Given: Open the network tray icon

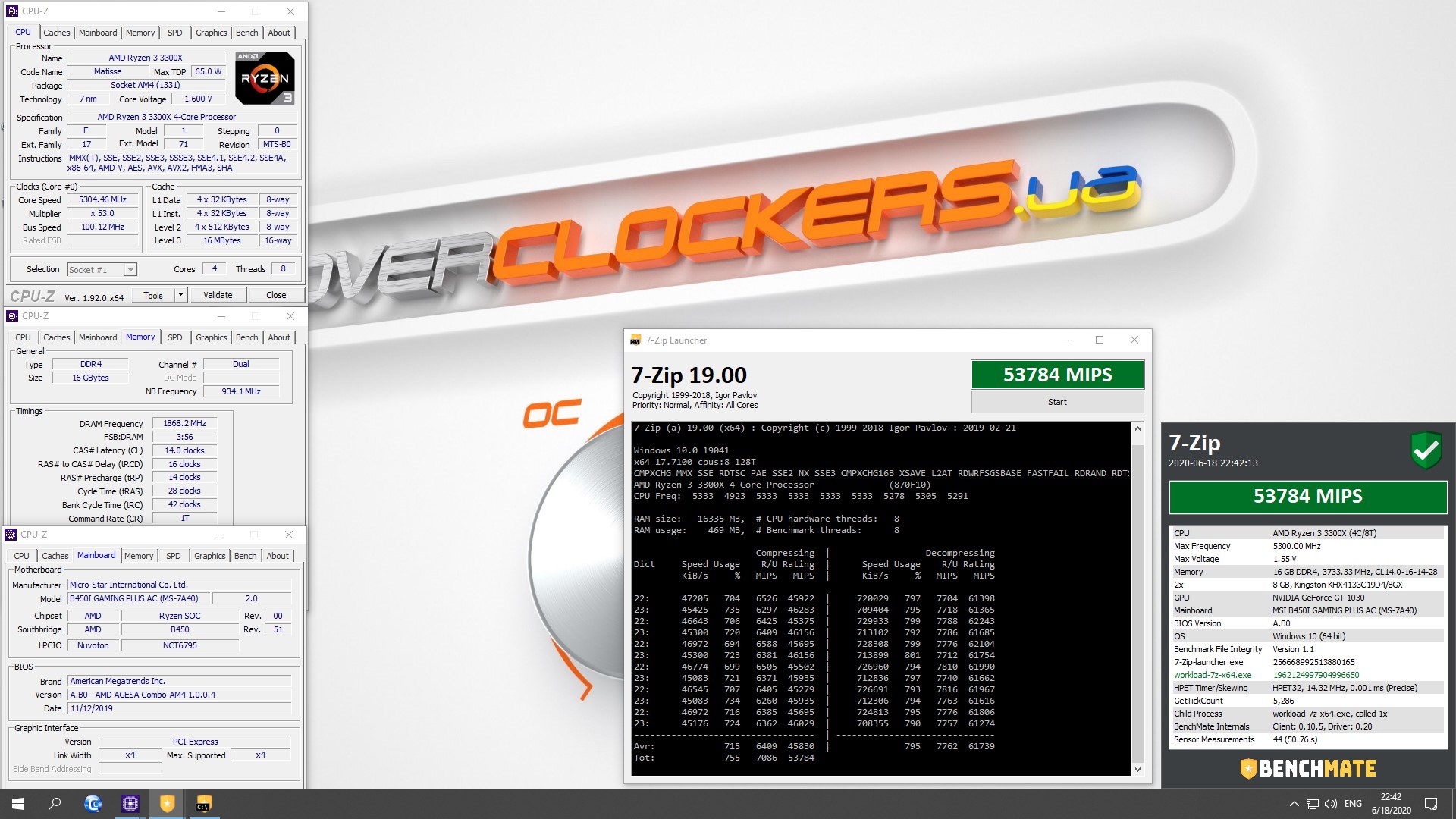Looking at the screenshot, I should pos(1312,804).
